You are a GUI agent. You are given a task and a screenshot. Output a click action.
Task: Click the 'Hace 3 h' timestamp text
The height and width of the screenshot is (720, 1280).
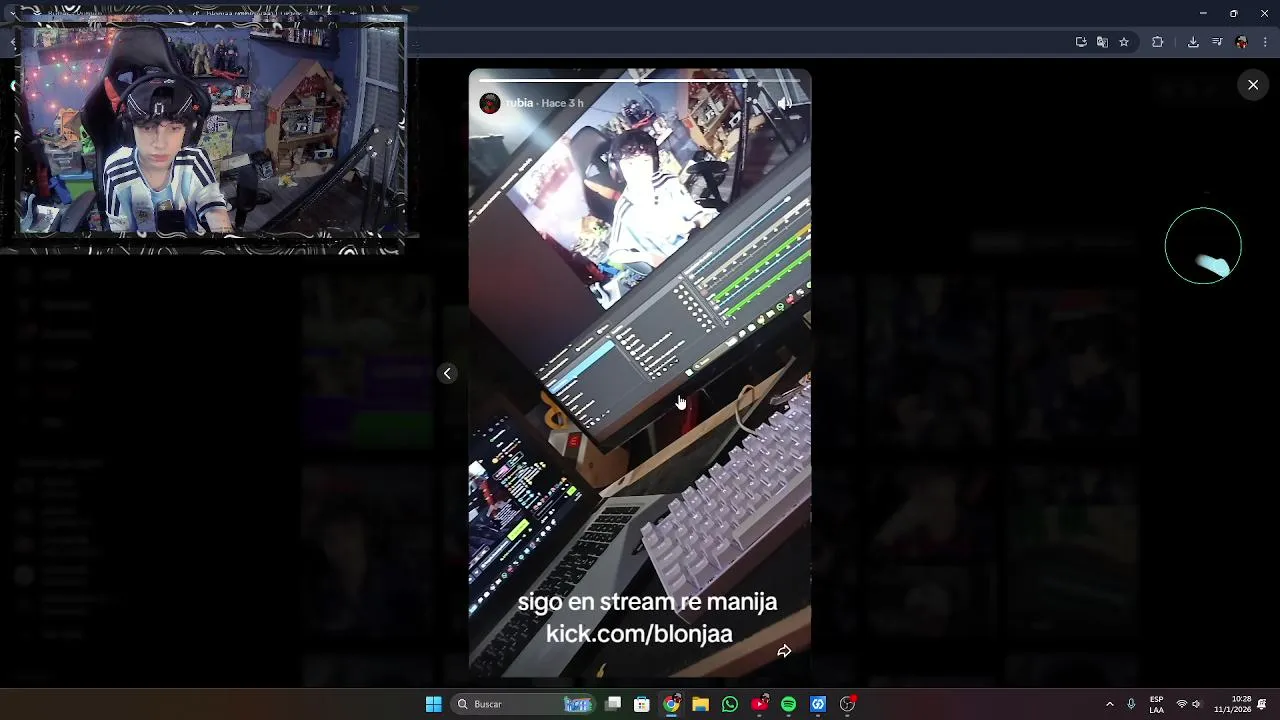[562, 103]
